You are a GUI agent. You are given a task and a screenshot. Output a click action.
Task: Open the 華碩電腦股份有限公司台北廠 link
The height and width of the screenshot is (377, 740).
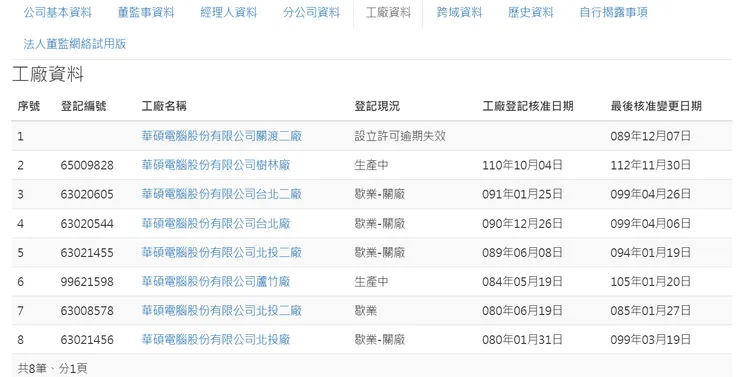tap(216, 224)
